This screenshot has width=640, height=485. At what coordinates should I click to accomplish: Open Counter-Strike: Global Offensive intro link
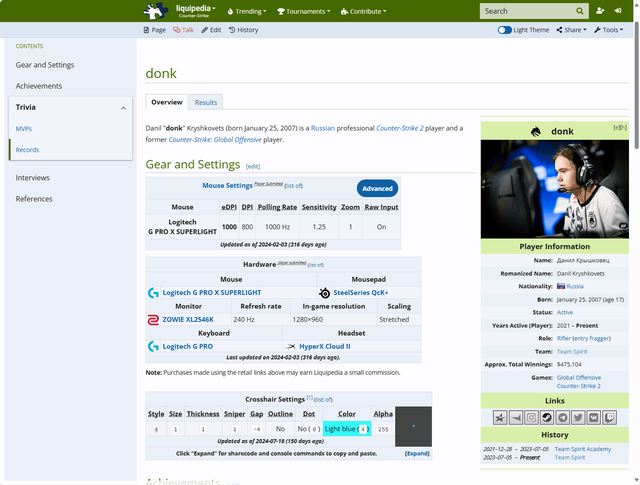[215, 140]
